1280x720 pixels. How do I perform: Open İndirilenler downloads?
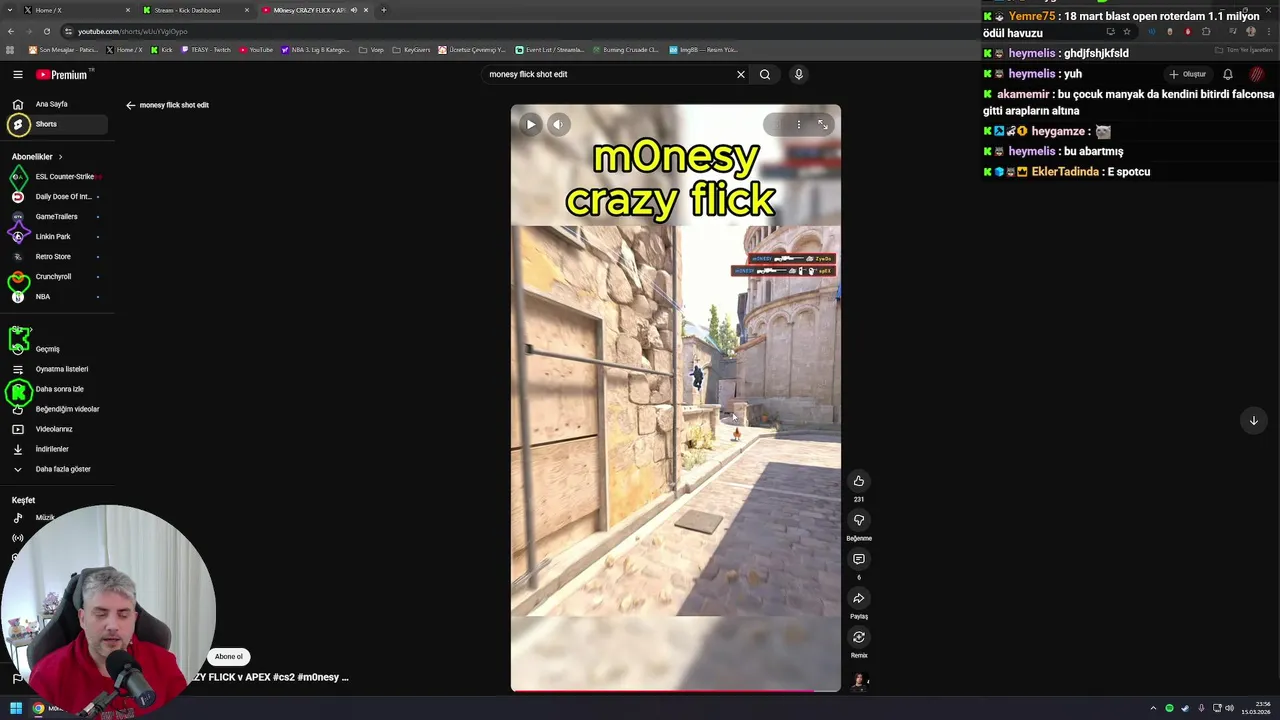tap(55, 449)
